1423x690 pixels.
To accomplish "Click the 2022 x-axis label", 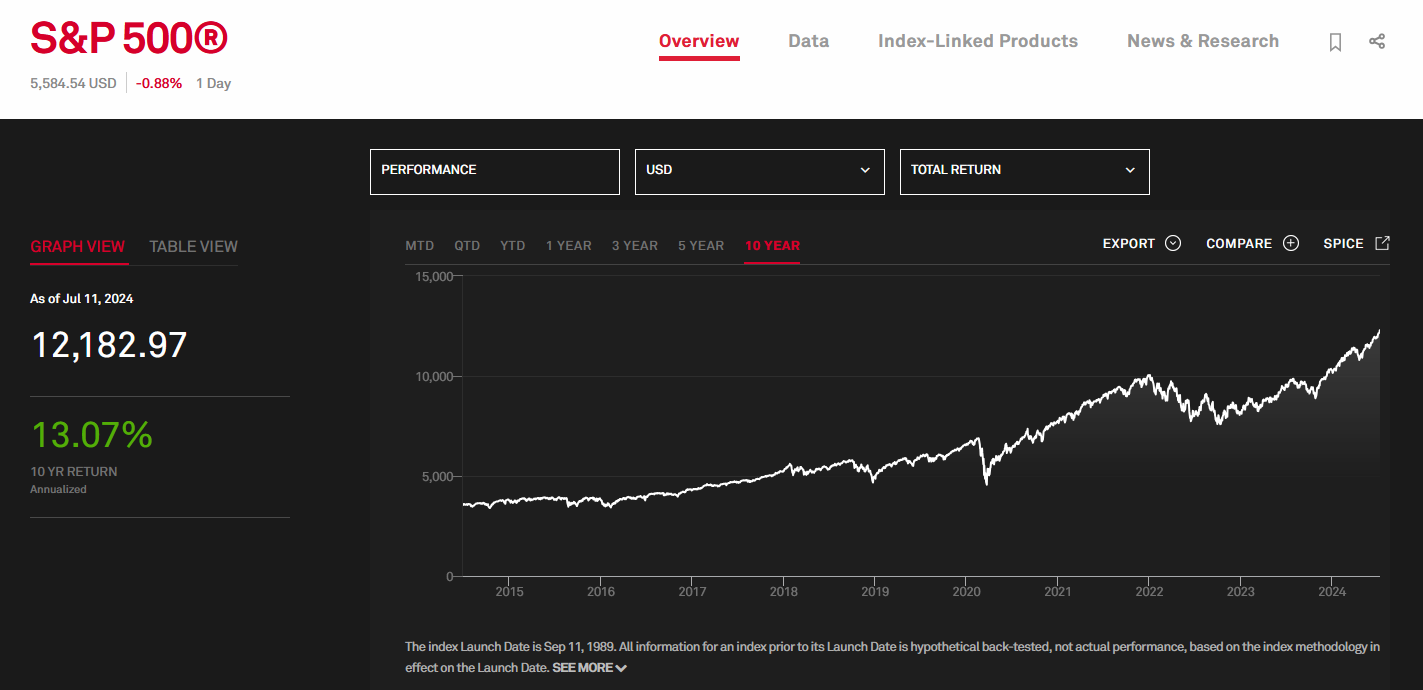I will tap(1149, 591).
